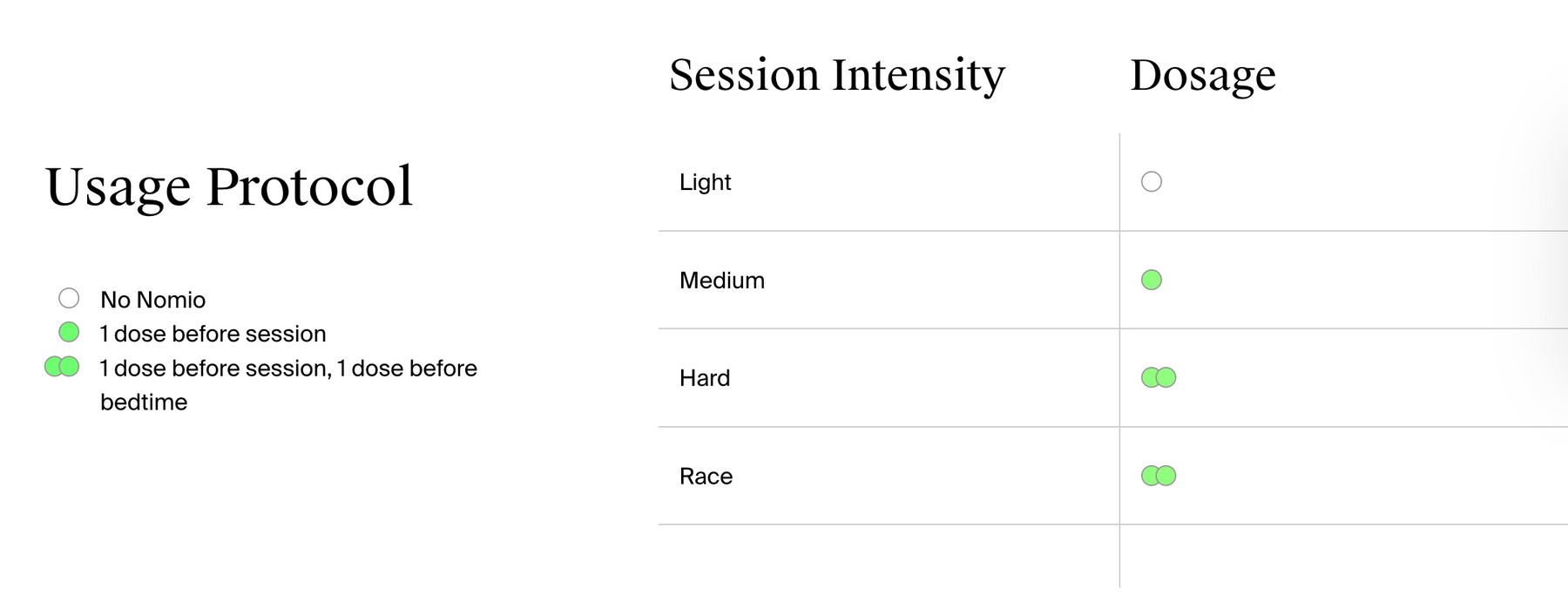Click the empty dosage circle in Light row
This screenshot has height=609, width=1568.
[1152, 182]
